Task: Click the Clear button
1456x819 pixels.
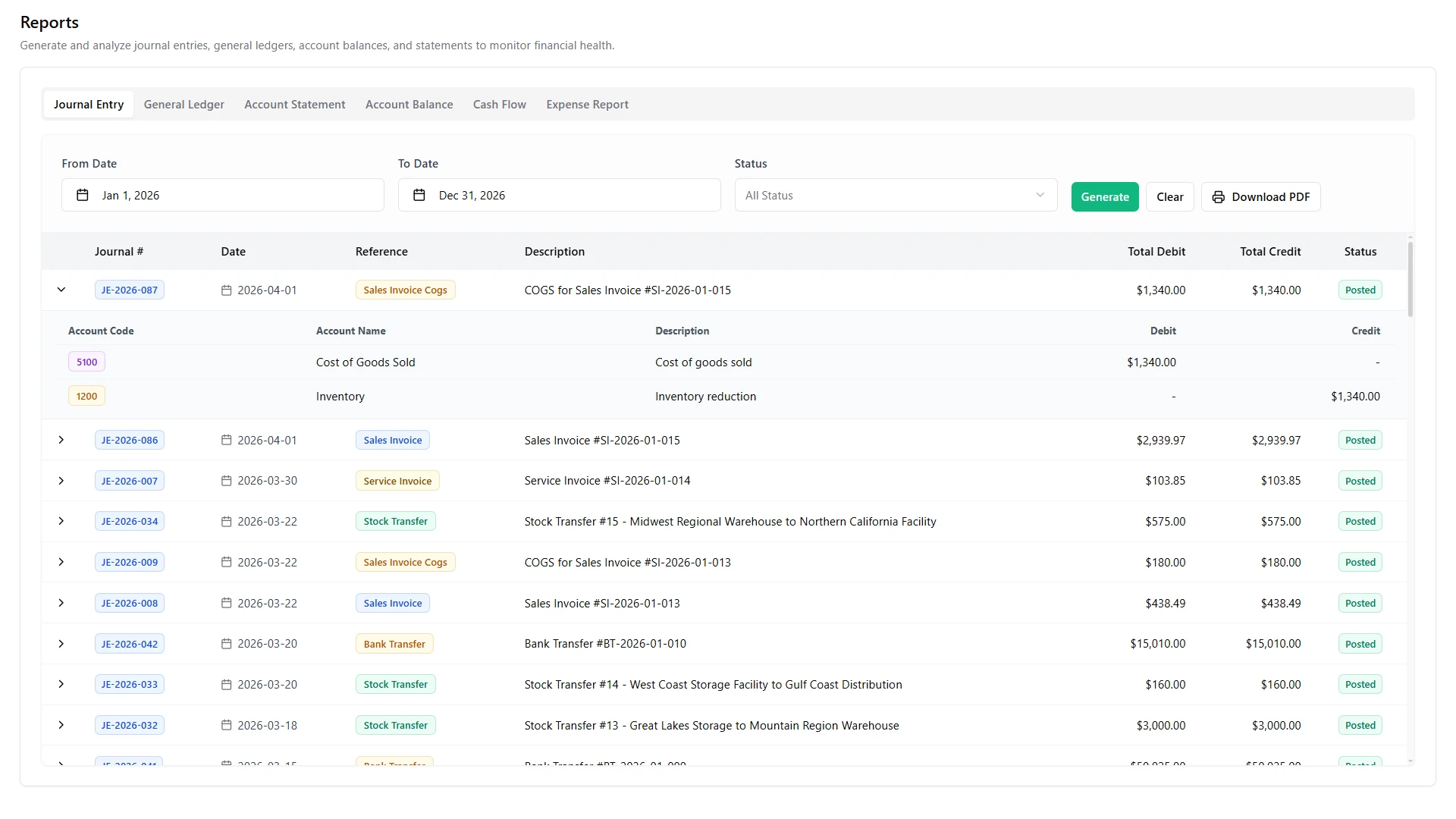Action: point(1170,197)
